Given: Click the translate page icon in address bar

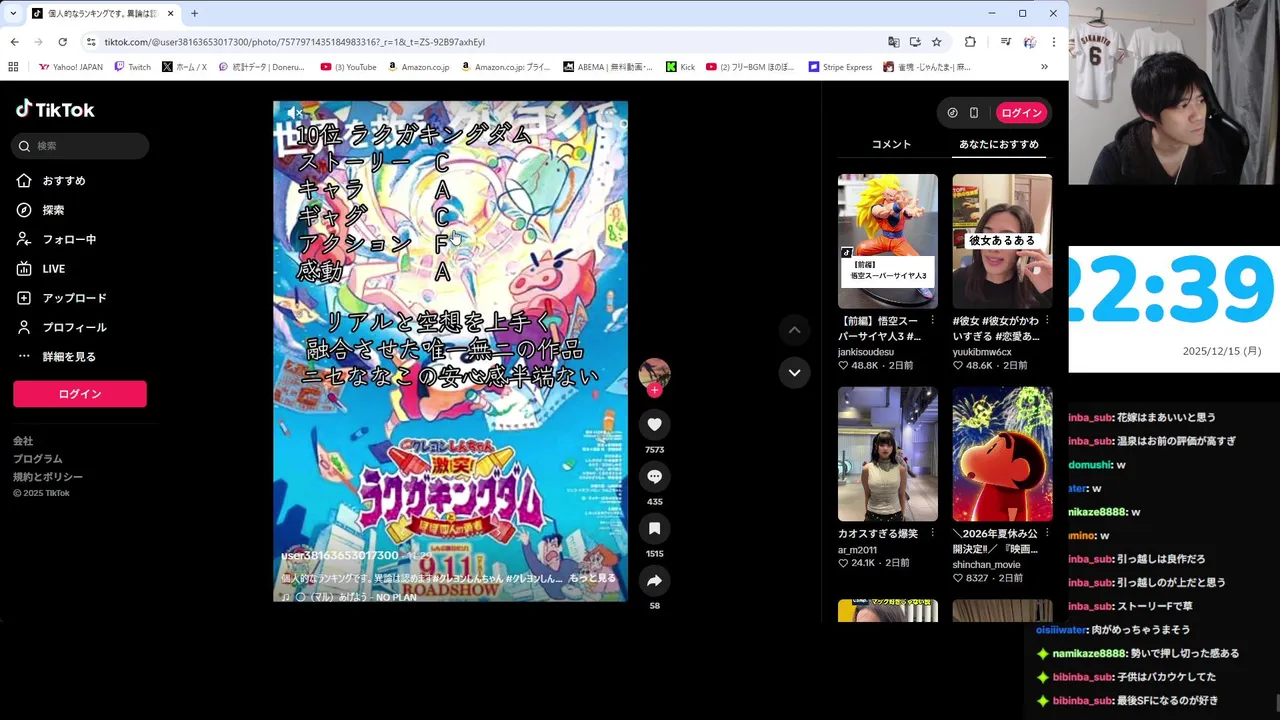Looking at the screenshot, I should point(893,42).
